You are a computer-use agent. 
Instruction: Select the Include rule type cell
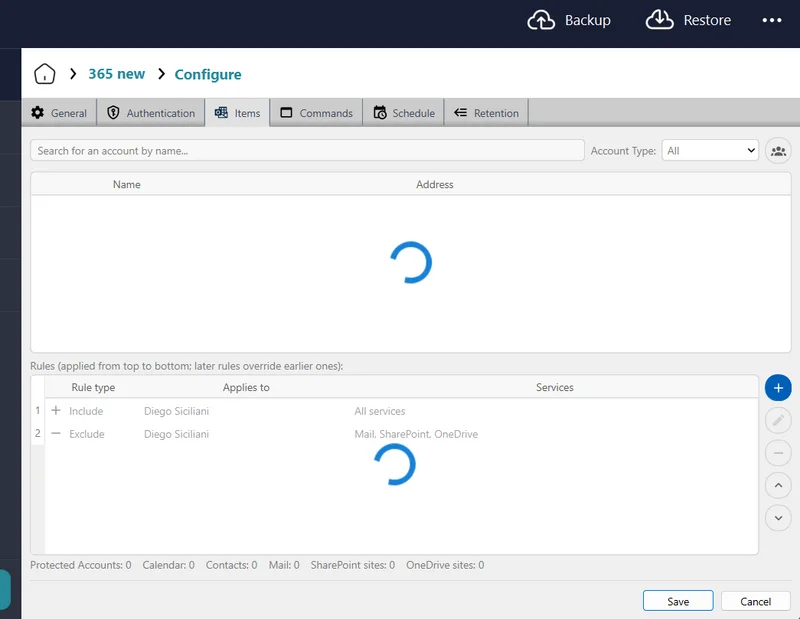[86, 411]
